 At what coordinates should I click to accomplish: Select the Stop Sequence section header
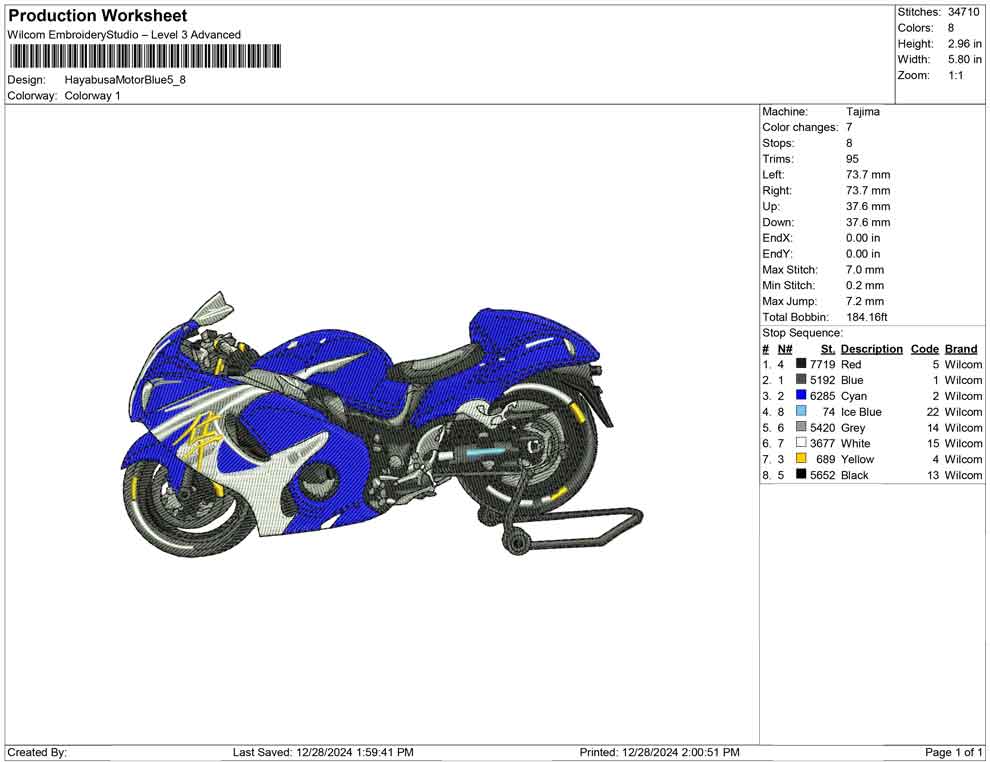point(802,332)
